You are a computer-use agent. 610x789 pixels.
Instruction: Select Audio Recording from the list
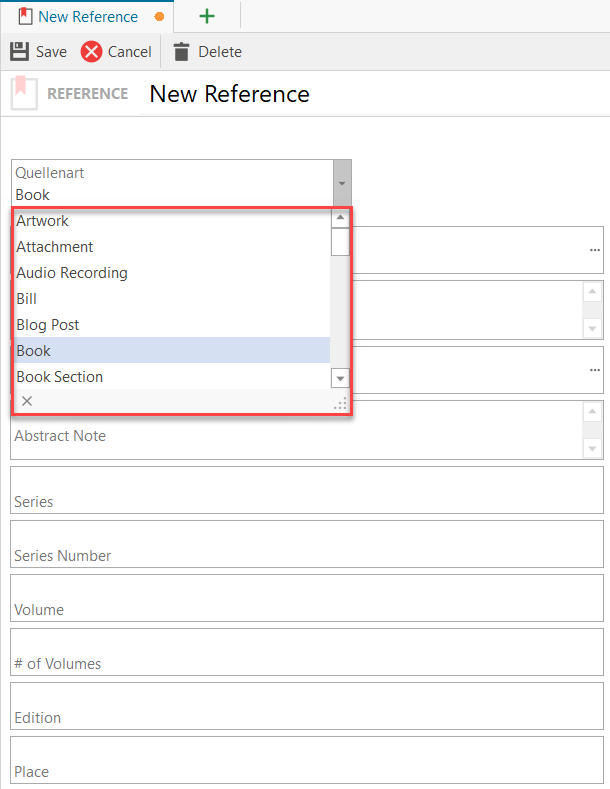click(x=72, y=273)
